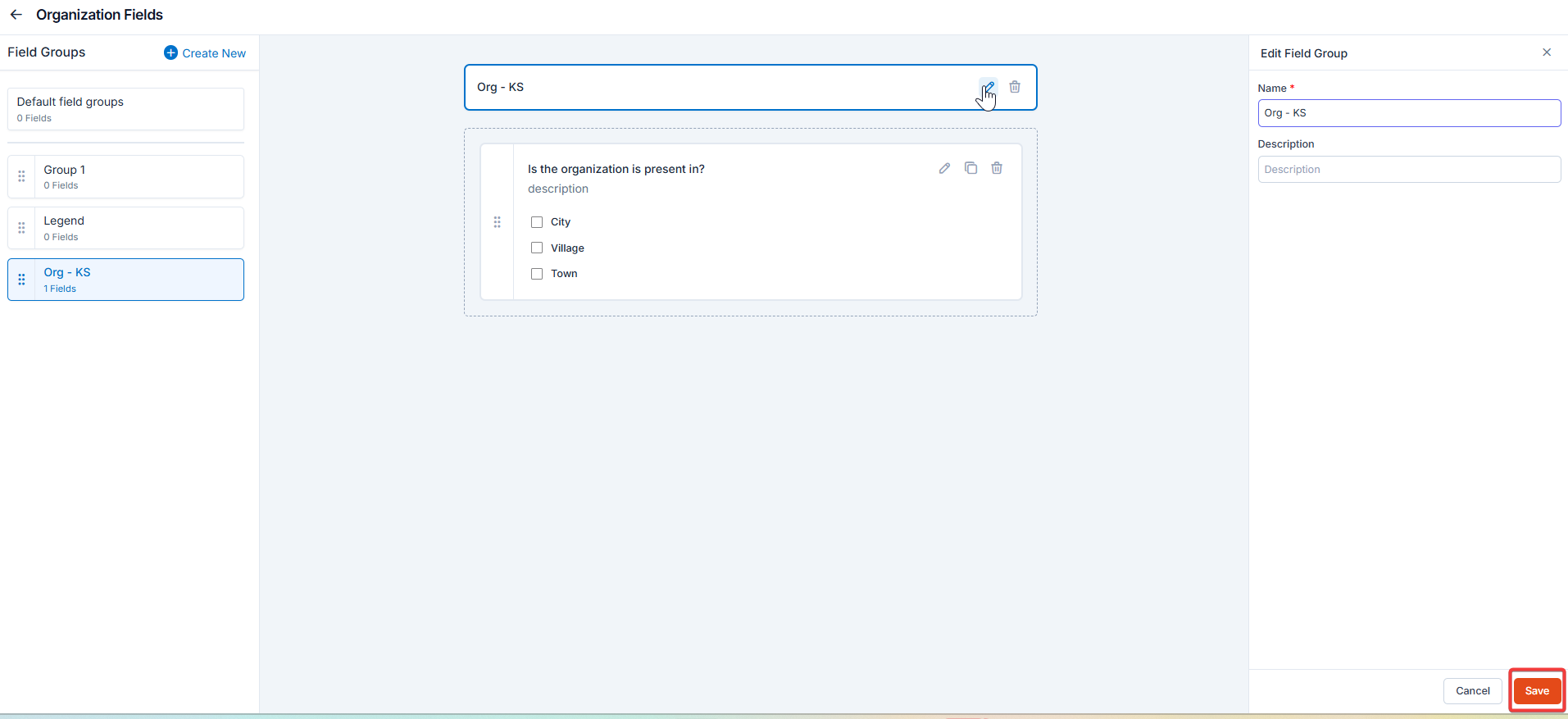Edit the 'Is the organization is present in?' field
This screenshot has height=719, width=1568.
[944, 168]
